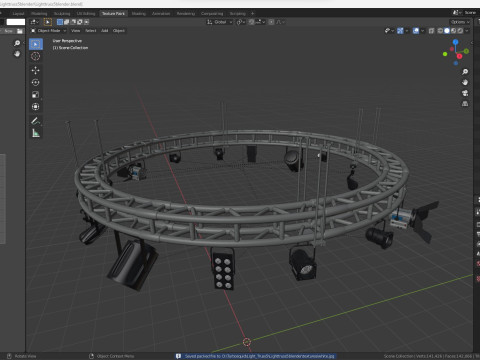Toggle snapping magnet icon
Viewport: 480px width, 360px height.
tap(252, 22)
